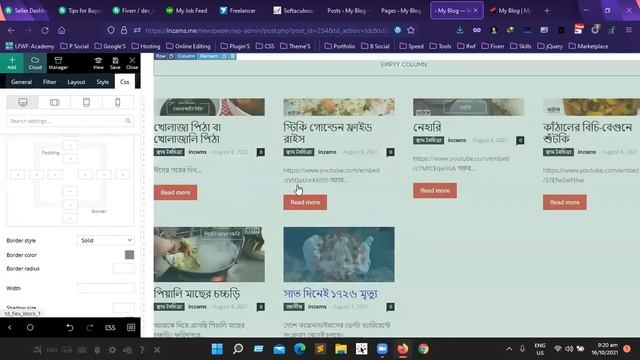This screenshot has height=360, width=640.
Task: Open the Theme'S bookmarks folder
Action: click(x=296, y=46)
